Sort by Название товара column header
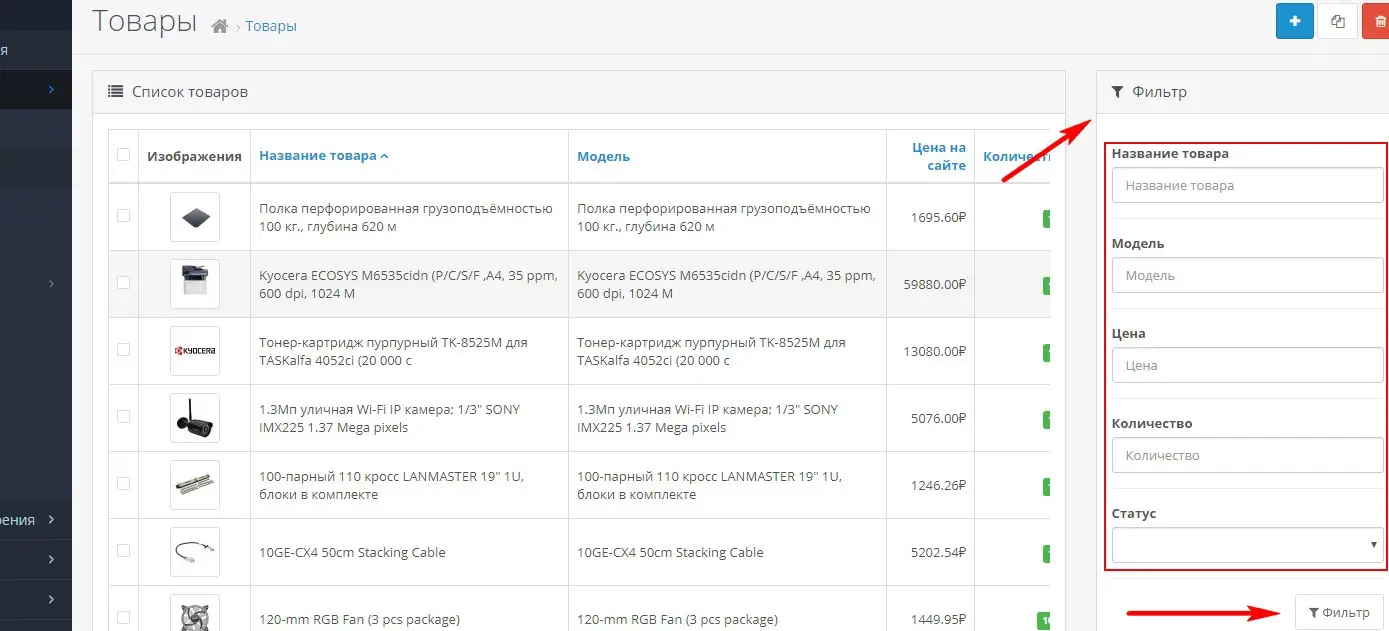This screenshot has height=631, width=1389. 323,156
